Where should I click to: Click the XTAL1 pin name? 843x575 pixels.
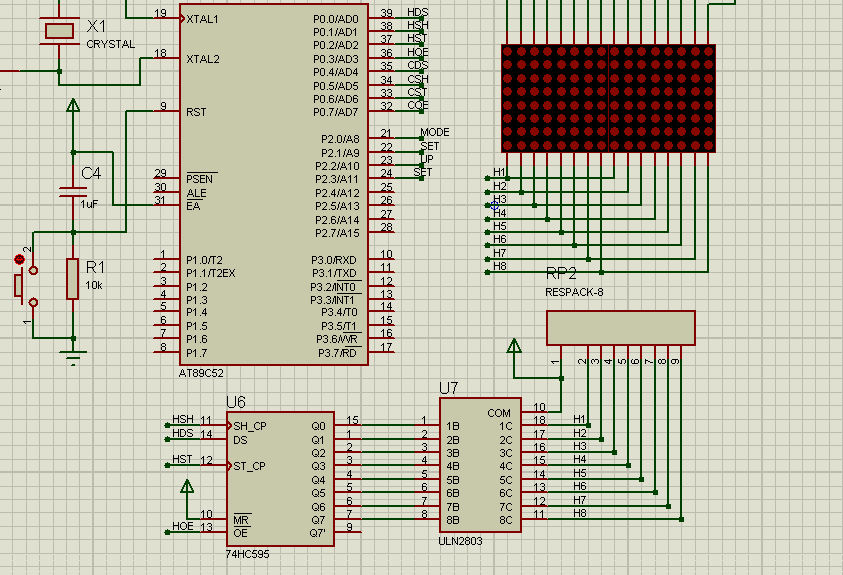(x=202, y=19)
